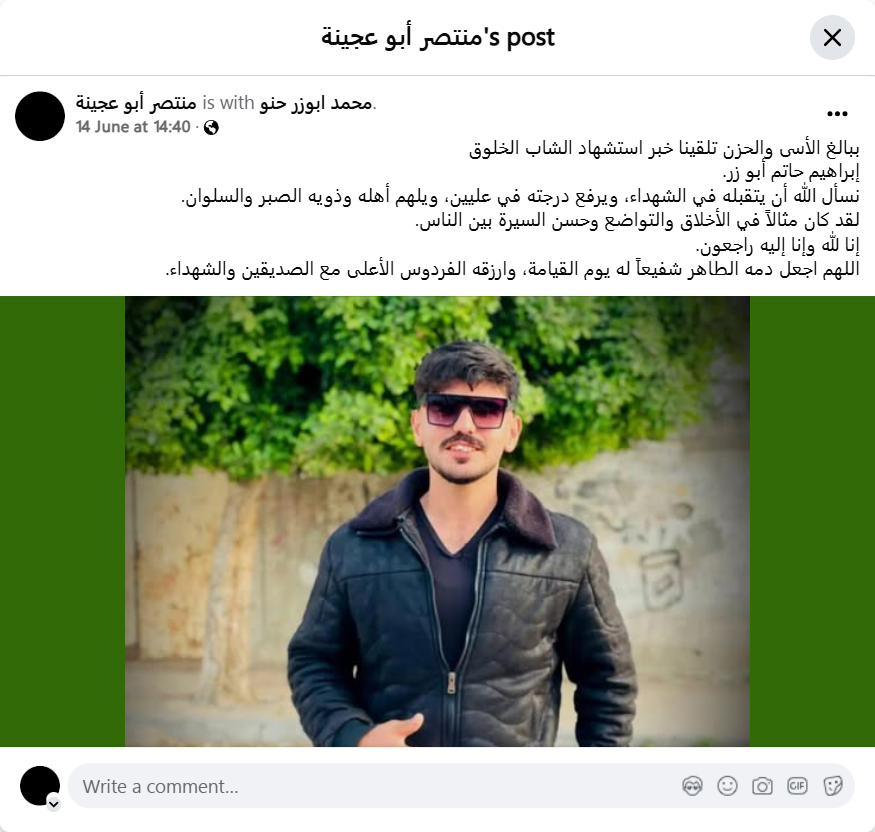This screenshot has height=832, width=875.
Task: Open the three-dot post options menu
Action: point(837,114)
